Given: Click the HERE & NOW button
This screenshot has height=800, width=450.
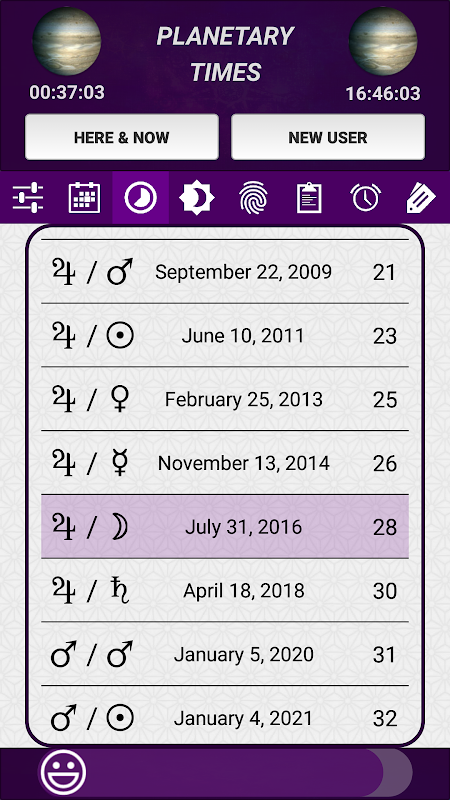Looking at the screenshot, I should click(x=122, y=137).
